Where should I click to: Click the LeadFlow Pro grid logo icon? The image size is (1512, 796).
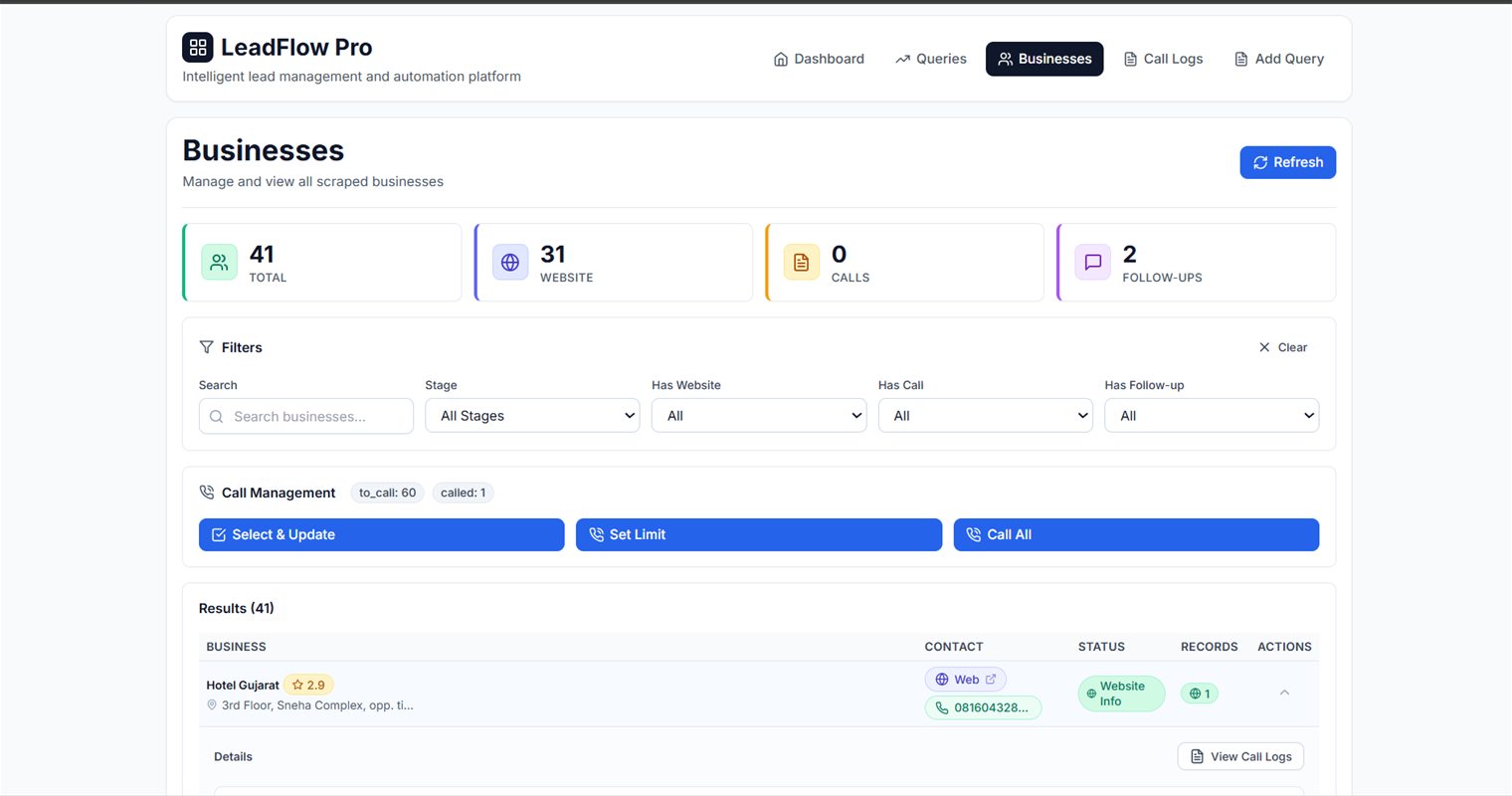pos(198,47)
